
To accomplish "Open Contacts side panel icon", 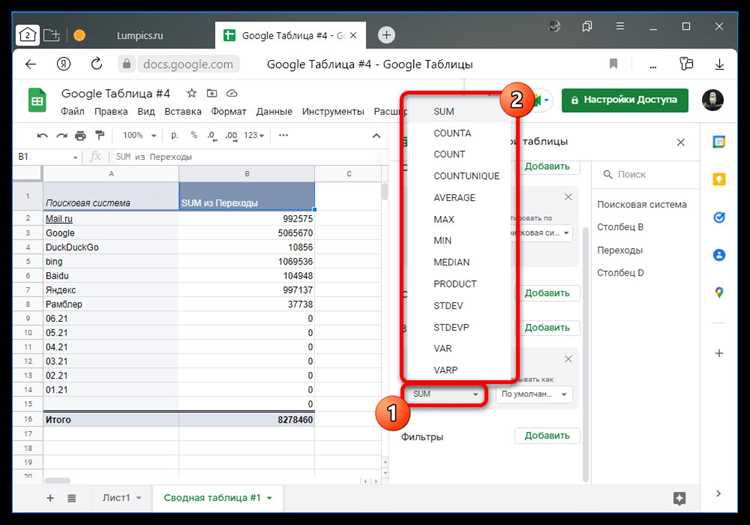I will pos(719,255).
